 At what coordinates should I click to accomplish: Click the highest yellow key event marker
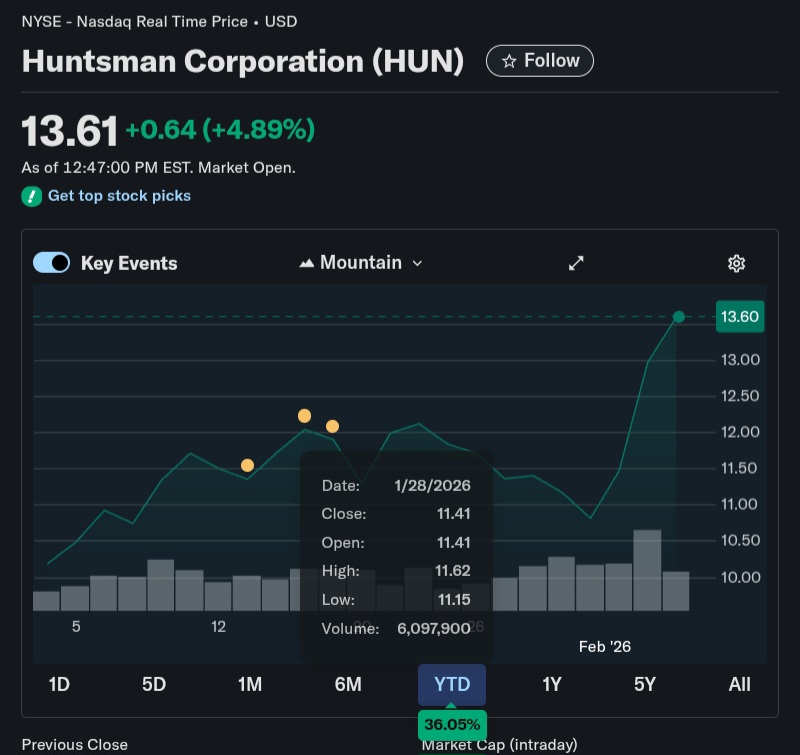tap(305, 416)
